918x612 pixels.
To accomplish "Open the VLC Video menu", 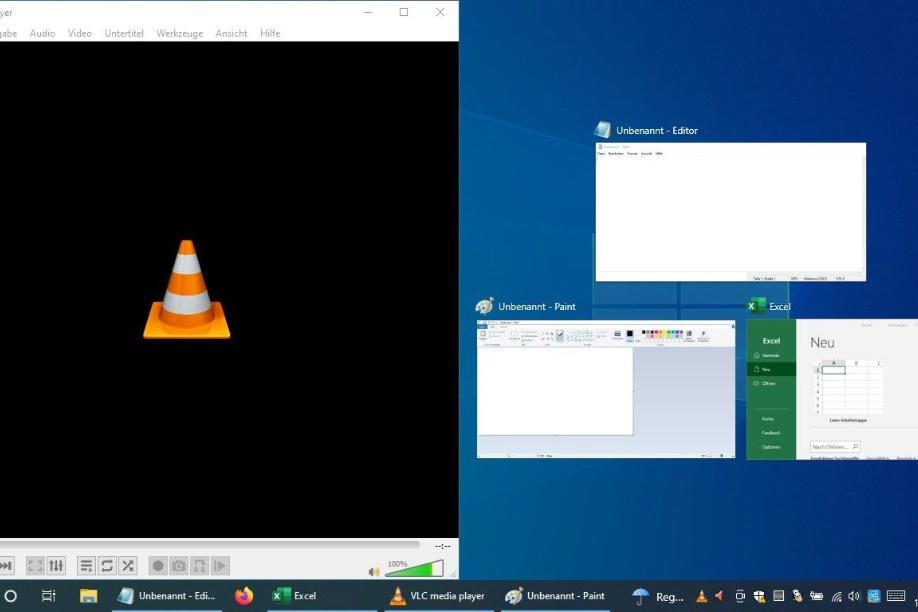I will click(80, 33).
